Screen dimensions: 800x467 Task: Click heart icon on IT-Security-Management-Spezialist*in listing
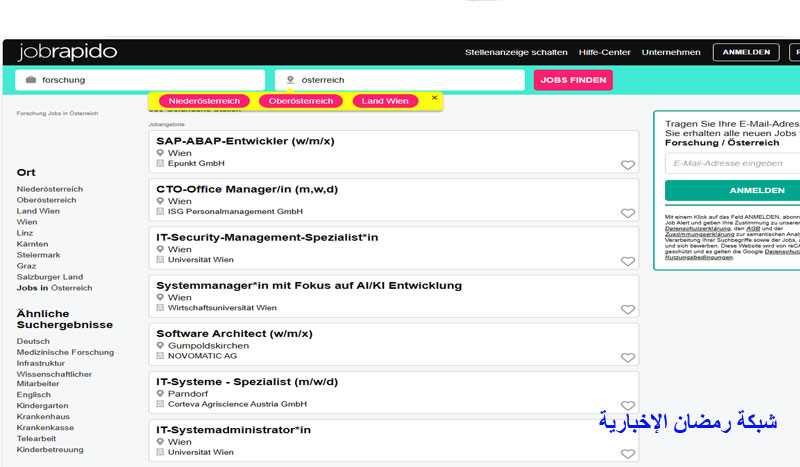[x=627, y=262]
